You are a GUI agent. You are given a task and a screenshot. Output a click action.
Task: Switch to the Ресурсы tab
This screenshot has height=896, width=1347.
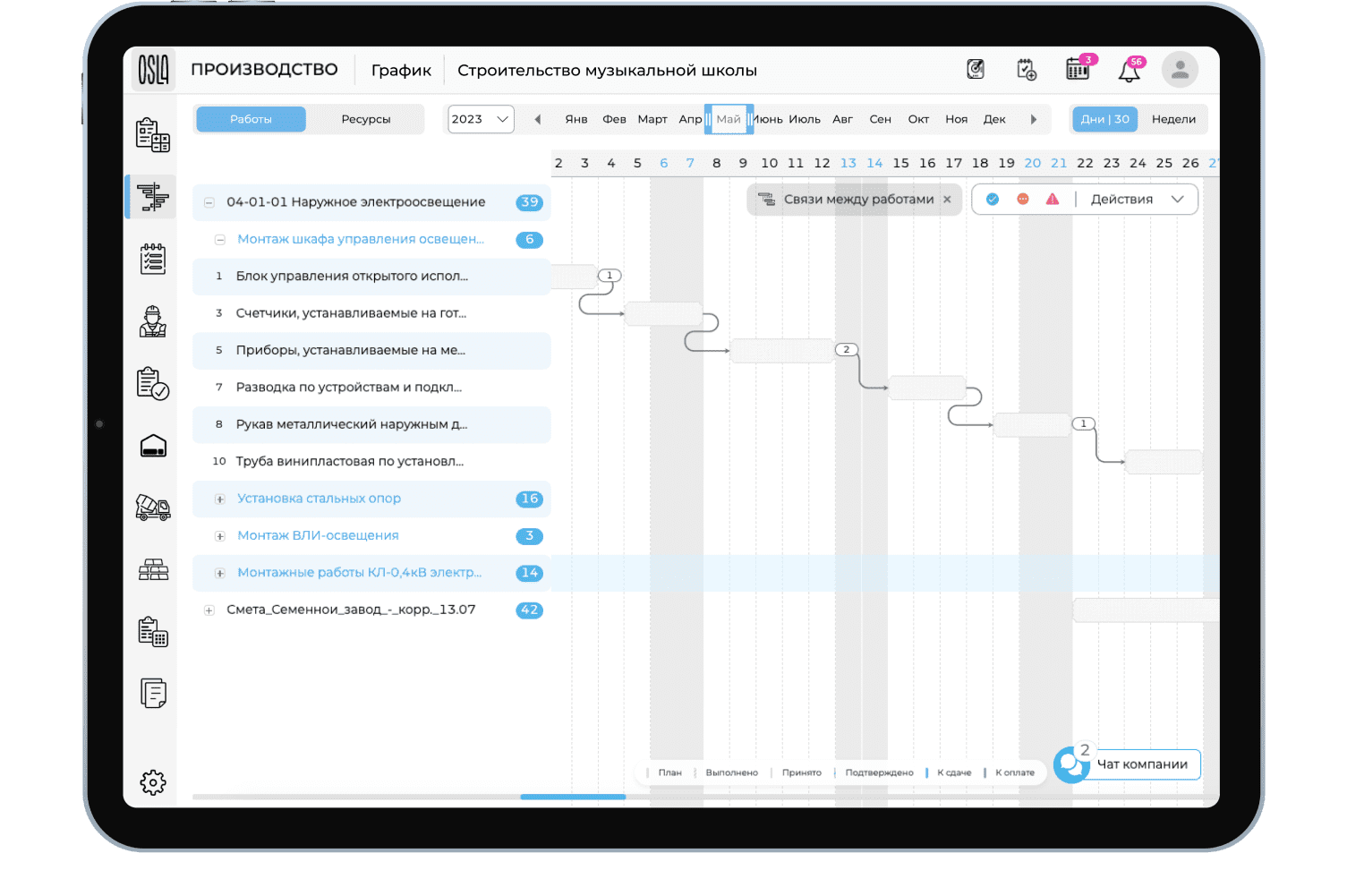tap(365, 119)
